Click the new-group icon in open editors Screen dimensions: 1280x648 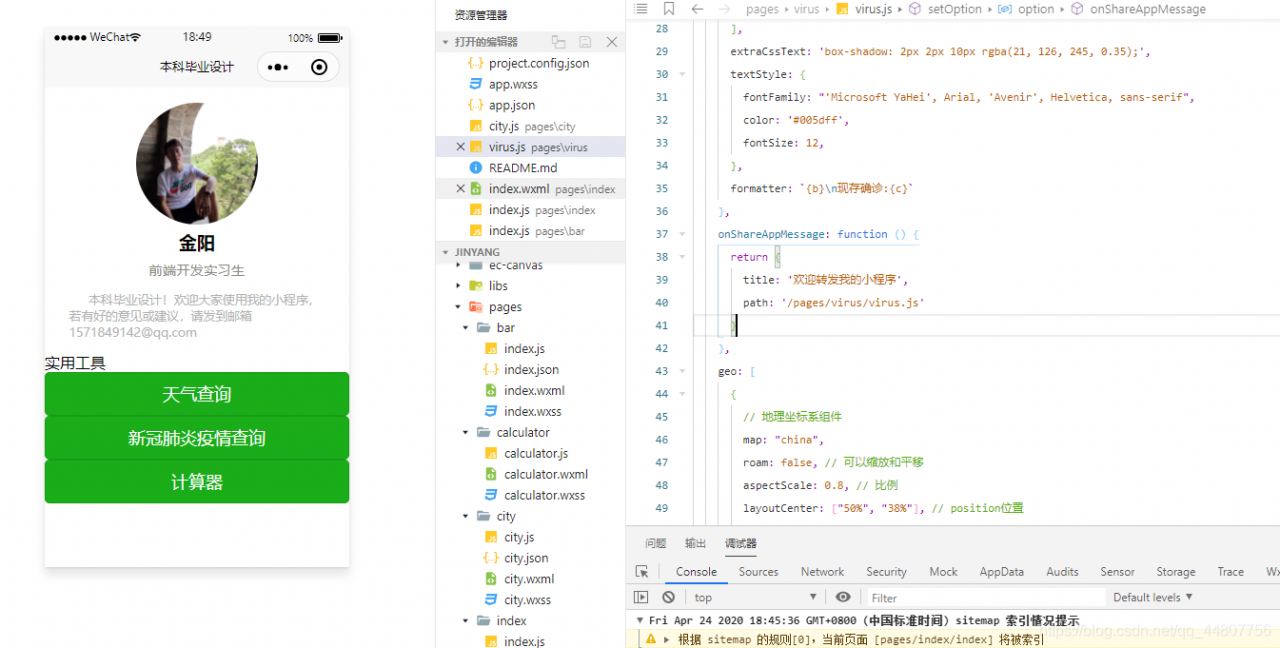(x=559, y=42)
